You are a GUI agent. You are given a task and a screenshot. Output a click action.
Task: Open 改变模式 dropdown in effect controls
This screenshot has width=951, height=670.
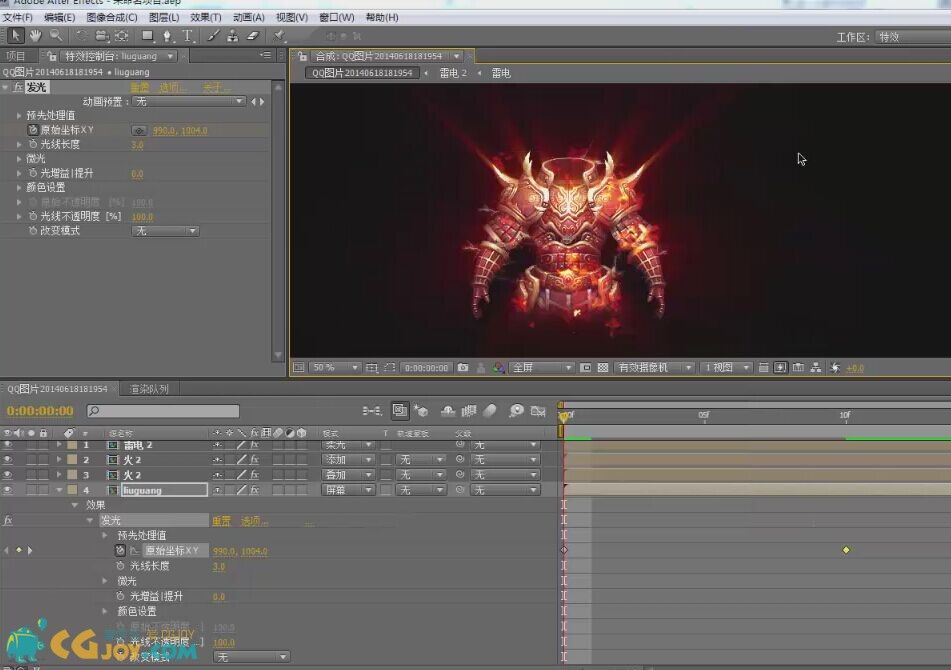point(165,231)
